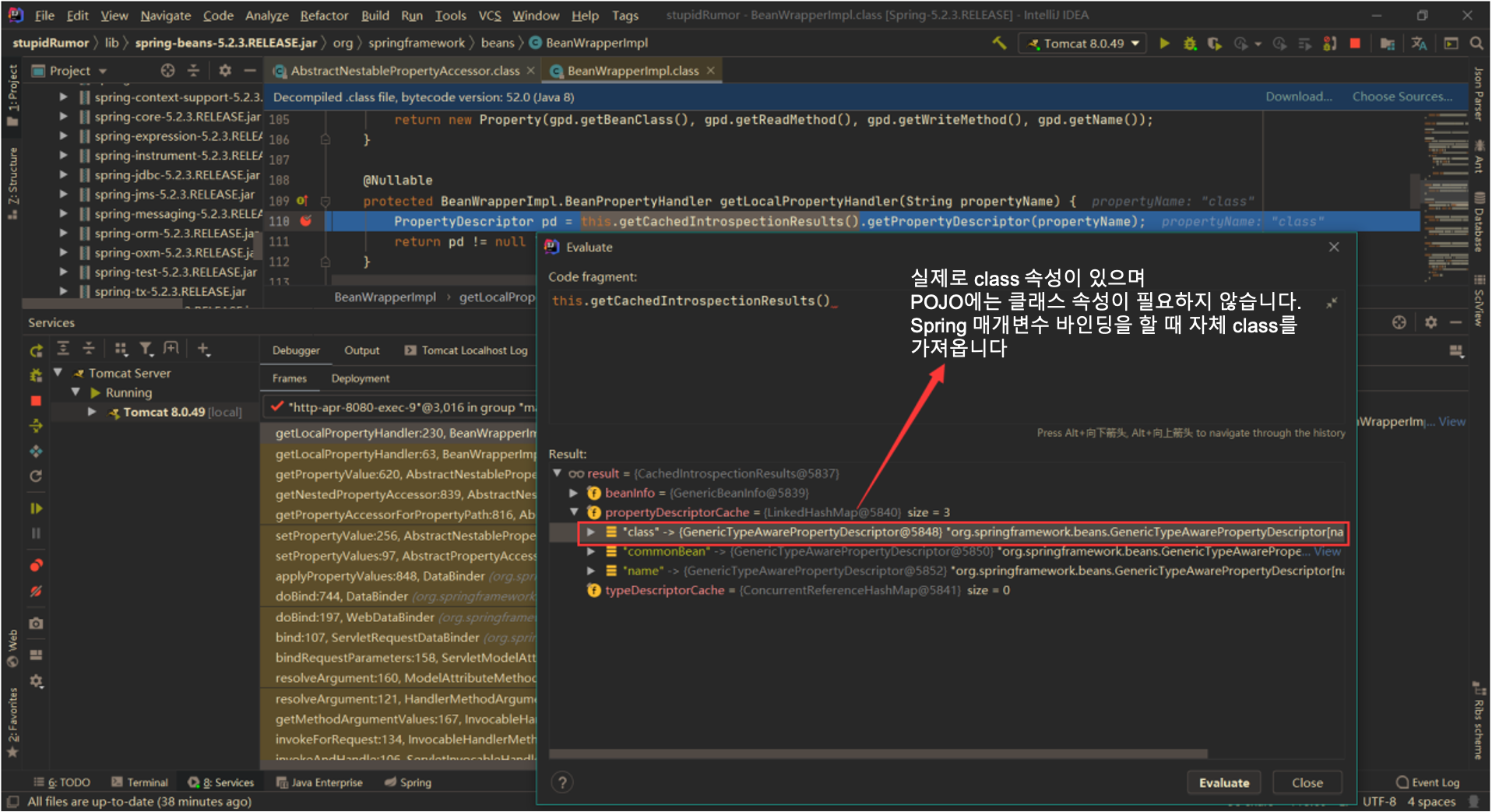Open Services panel settings gear
This screenshot has height=812, width=1492.
[1430, 322]
